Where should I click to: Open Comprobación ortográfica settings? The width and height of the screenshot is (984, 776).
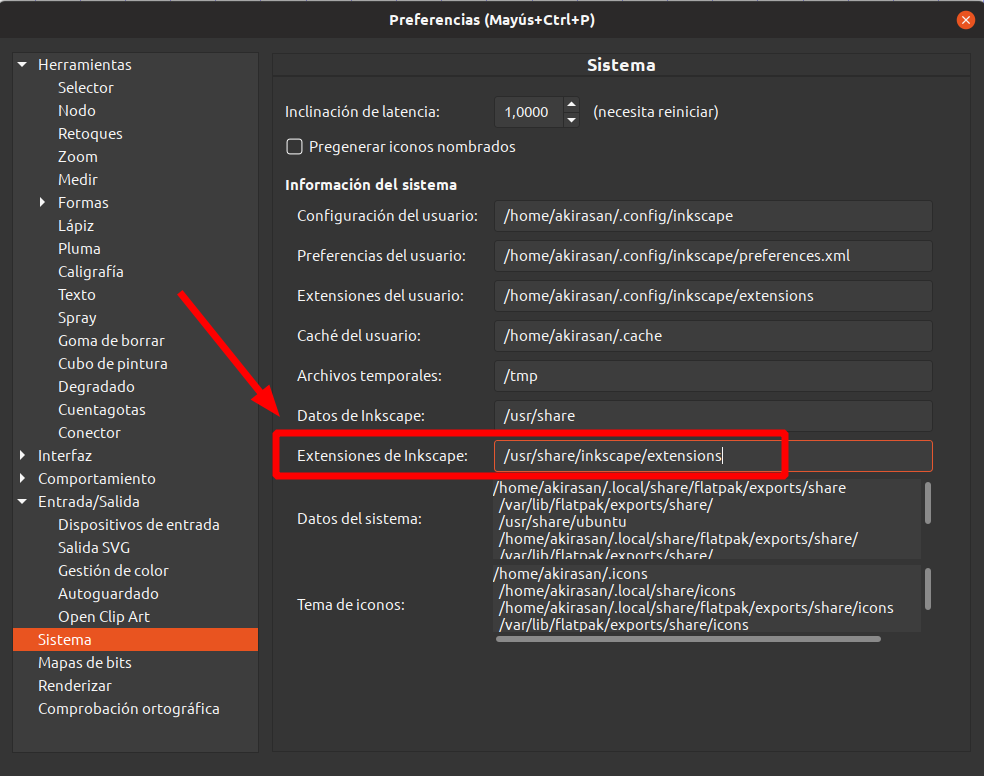tap(129, 708)
